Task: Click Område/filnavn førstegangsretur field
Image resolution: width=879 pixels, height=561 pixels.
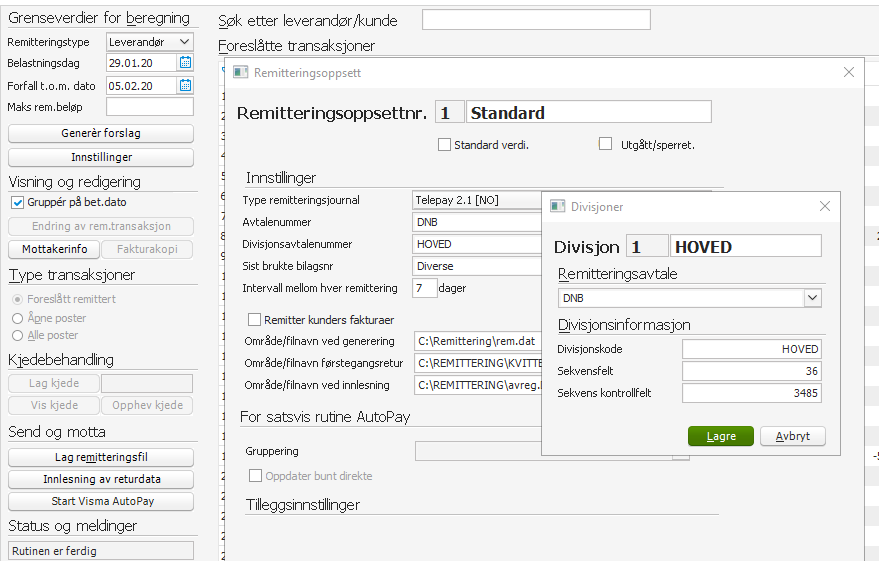Action: (x=478, y=363)
